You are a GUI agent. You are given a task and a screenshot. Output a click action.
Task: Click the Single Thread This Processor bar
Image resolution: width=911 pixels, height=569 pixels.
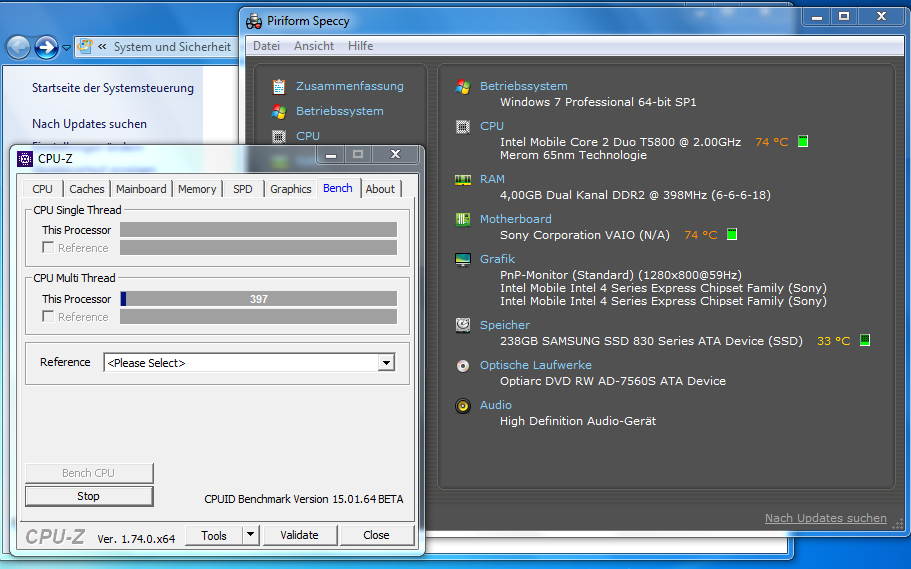[x=259, y=230]
